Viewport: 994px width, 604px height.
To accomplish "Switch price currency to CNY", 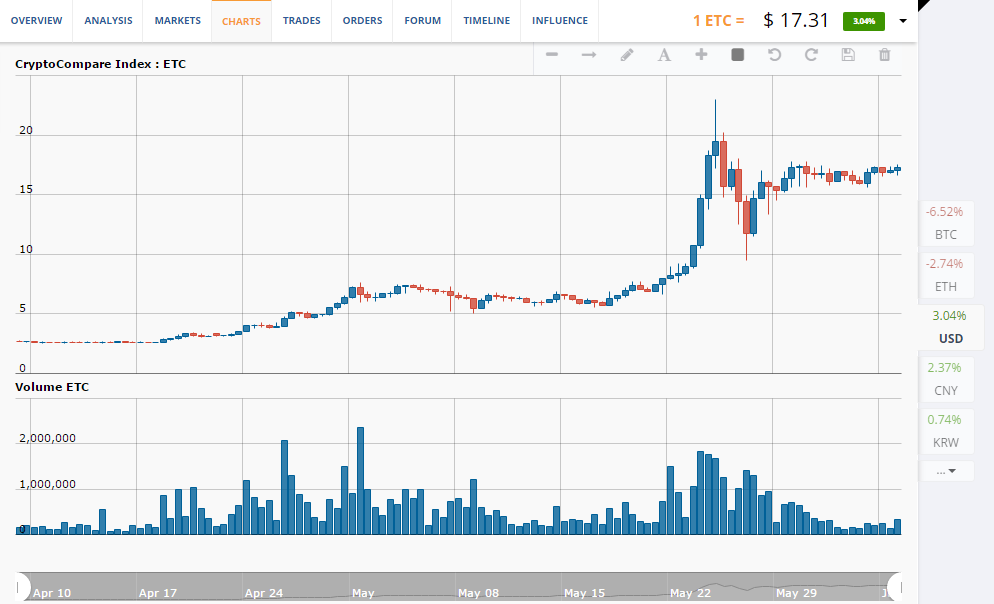I will tap(946, 379).
